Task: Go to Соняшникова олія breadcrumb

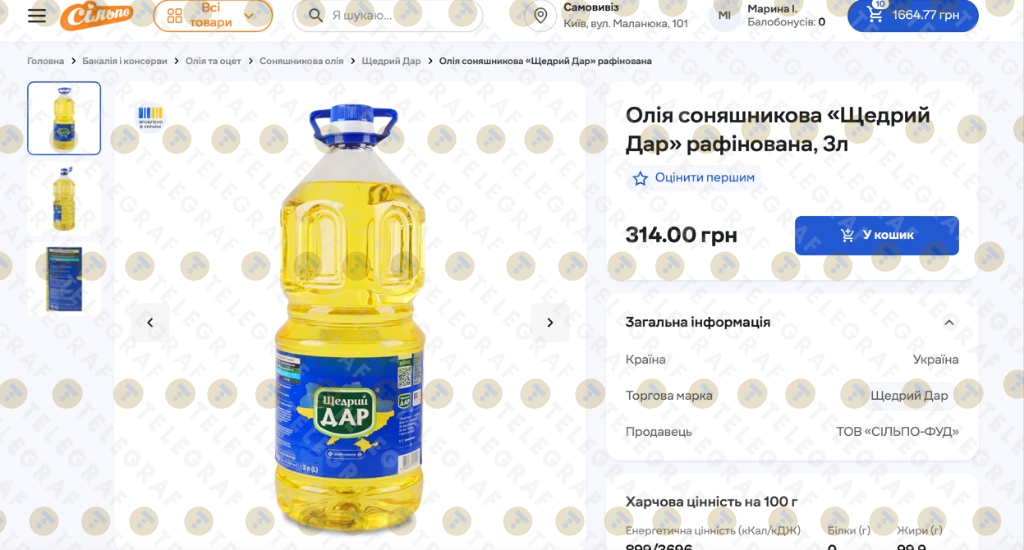Action: [x=301, y=61]
